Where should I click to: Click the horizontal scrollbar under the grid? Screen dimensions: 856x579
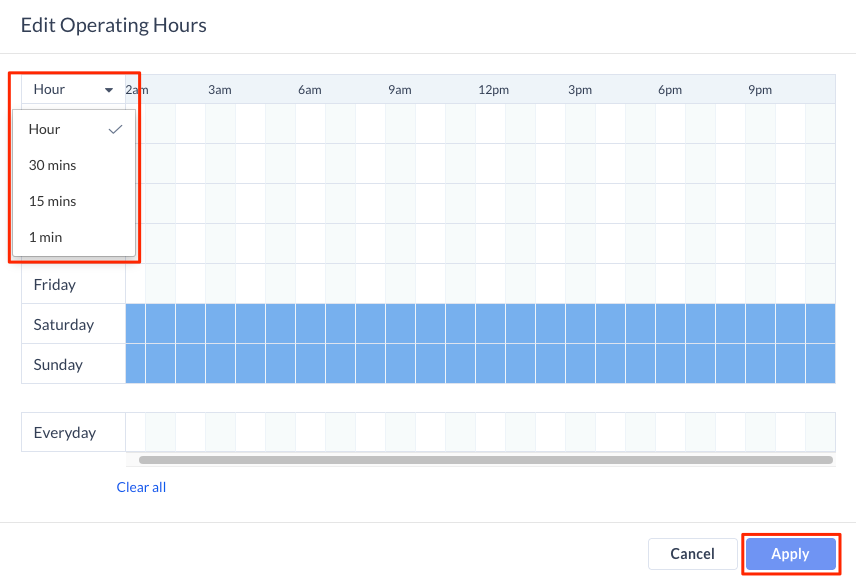coord(485,460)
